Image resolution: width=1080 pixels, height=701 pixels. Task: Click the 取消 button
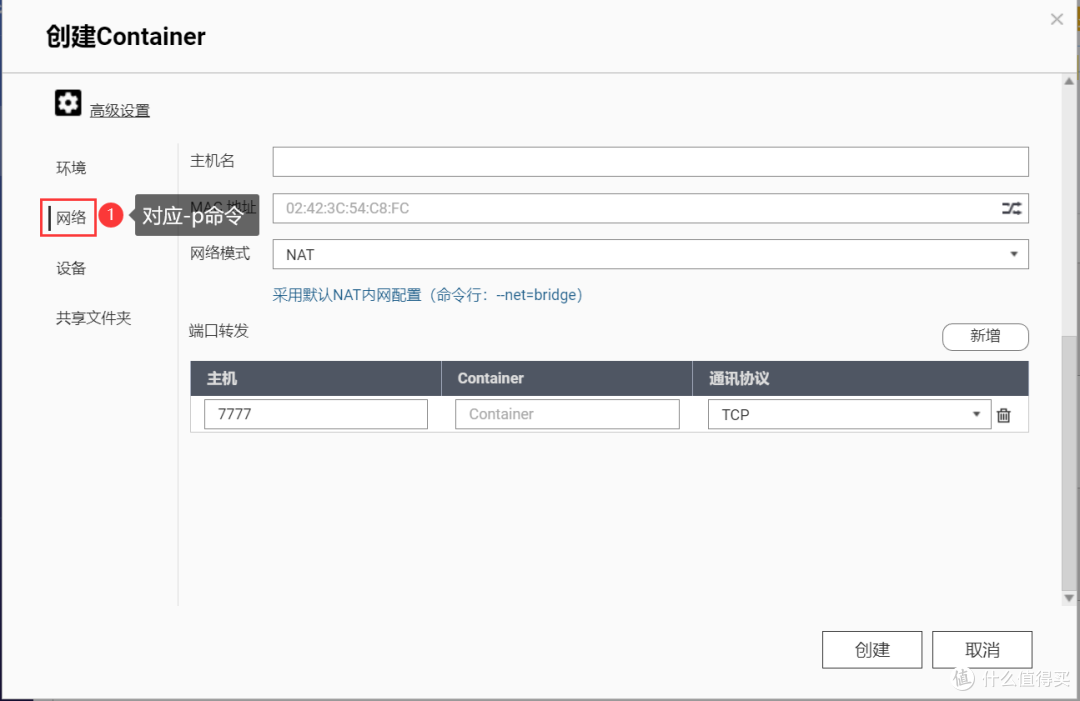[x=982, y=649]
